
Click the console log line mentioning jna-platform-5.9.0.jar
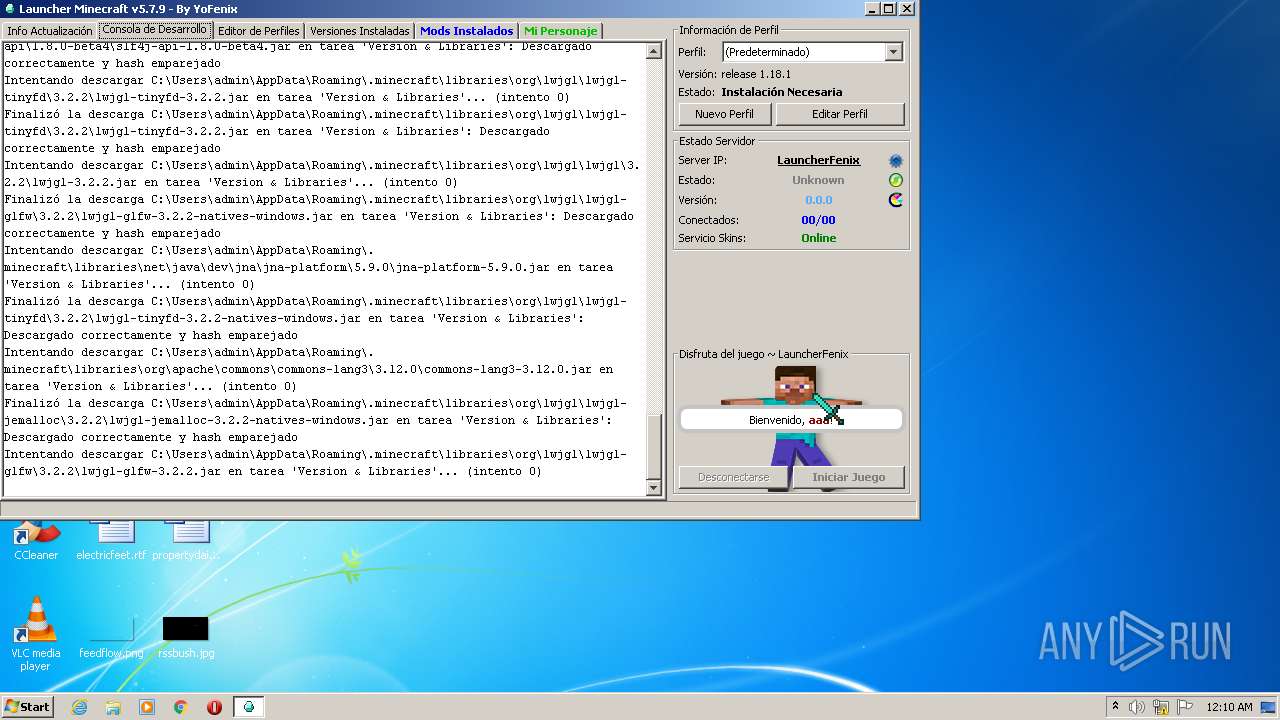[x=308, y=267]
